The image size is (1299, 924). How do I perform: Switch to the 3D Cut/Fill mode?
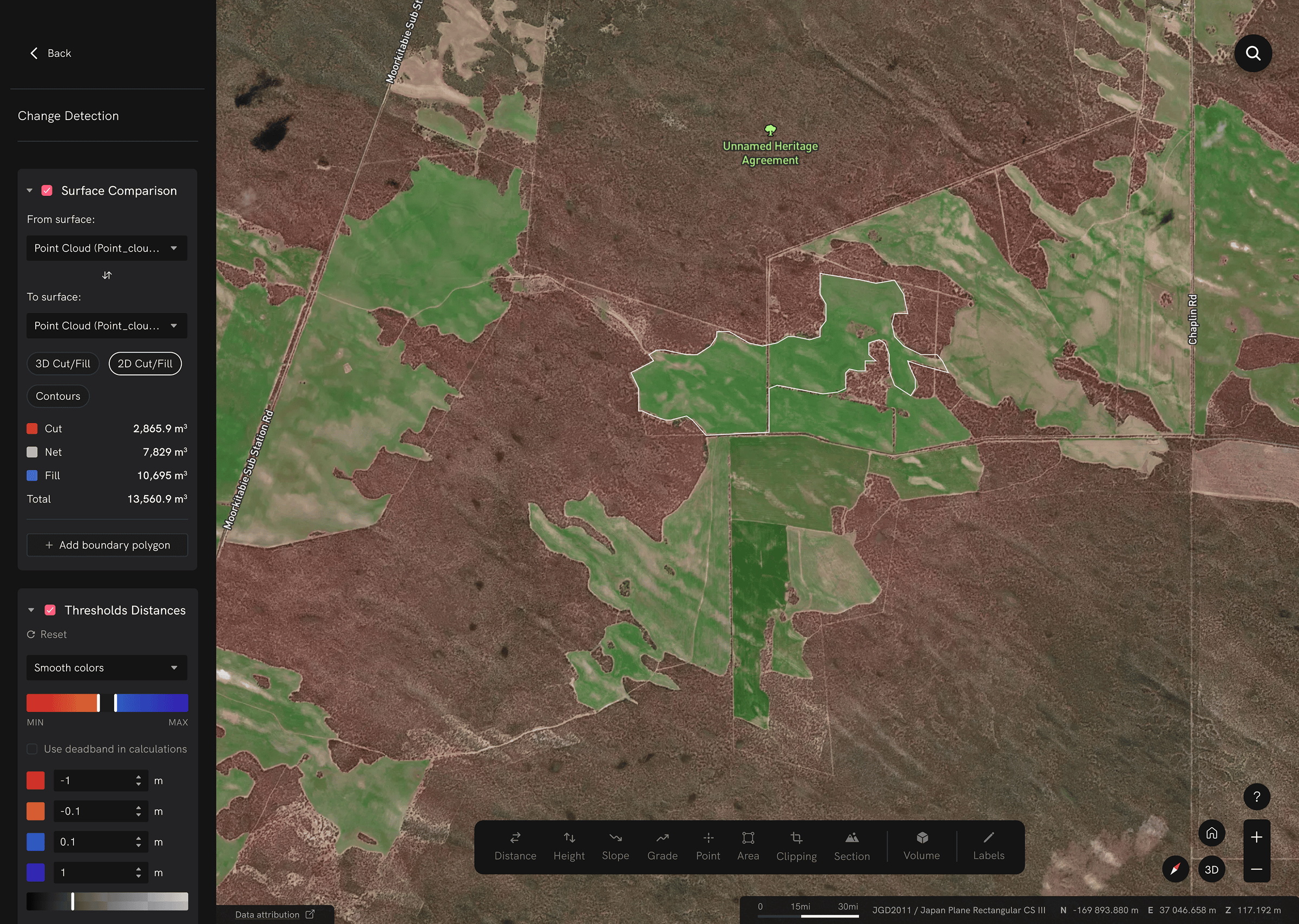(x=63, y=364)
